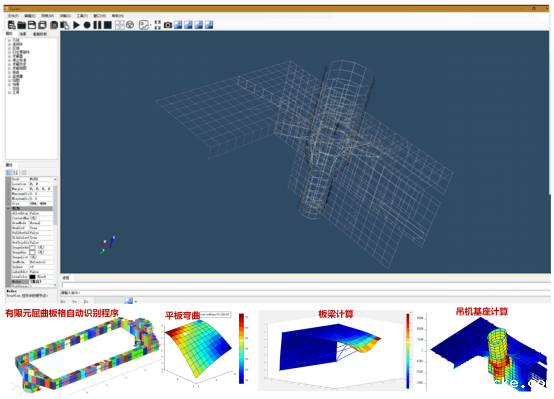Pause using the double-bar toolbar icon

click(x=97, y=25)
